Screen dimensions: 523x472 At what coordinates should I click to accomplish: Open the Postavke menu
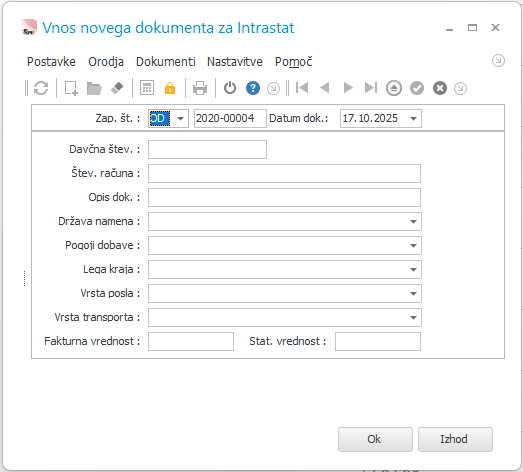click(51, 62)
